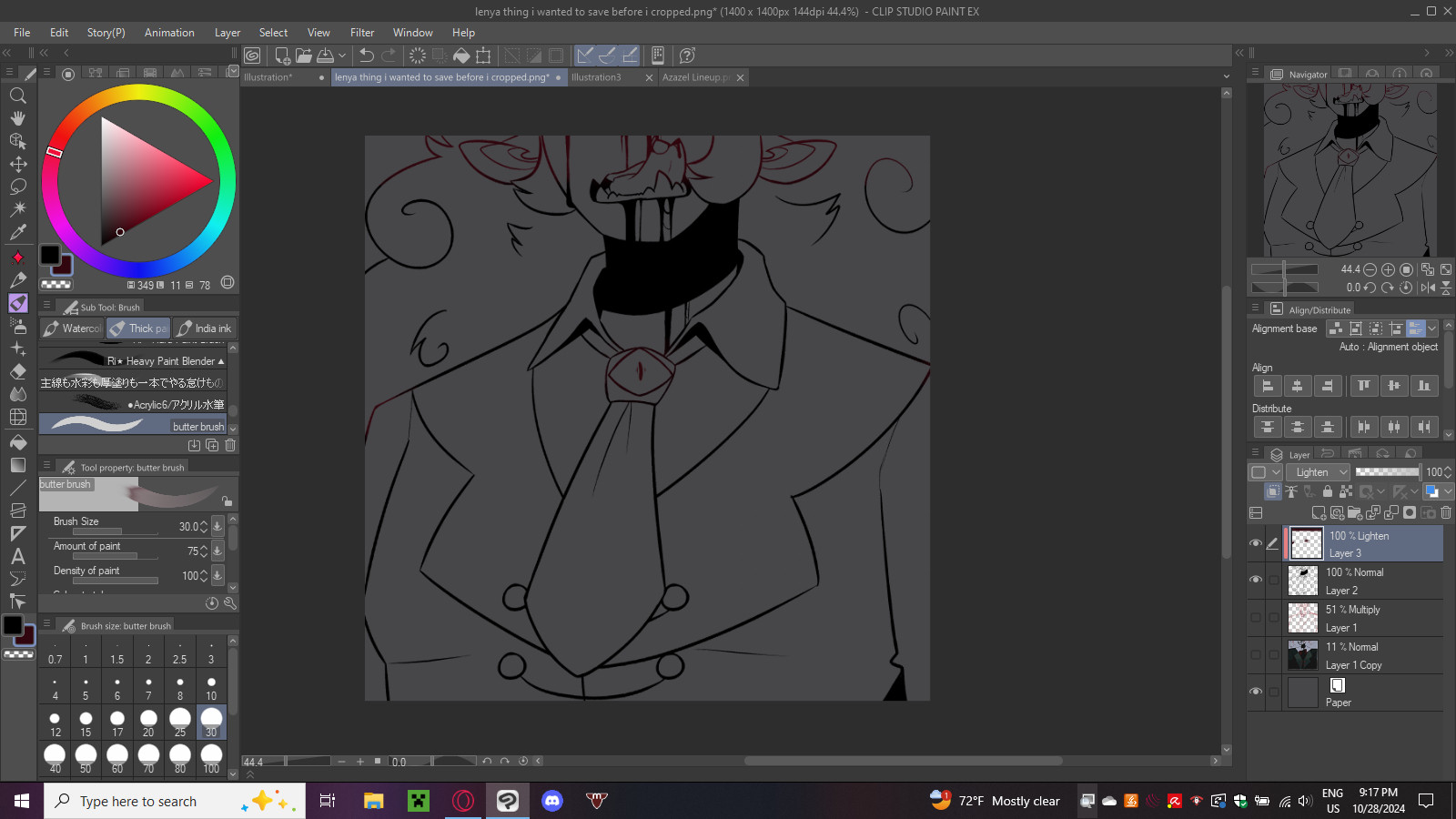Select the Gradient tool

point(17,465)
